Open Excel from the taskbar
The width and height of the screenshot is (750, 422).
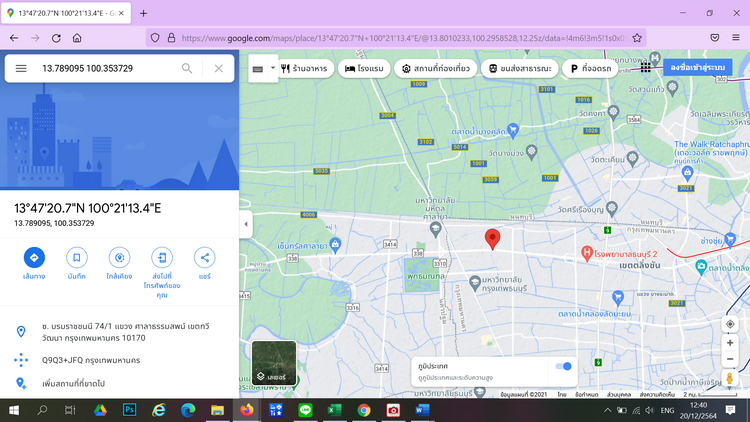334,410
